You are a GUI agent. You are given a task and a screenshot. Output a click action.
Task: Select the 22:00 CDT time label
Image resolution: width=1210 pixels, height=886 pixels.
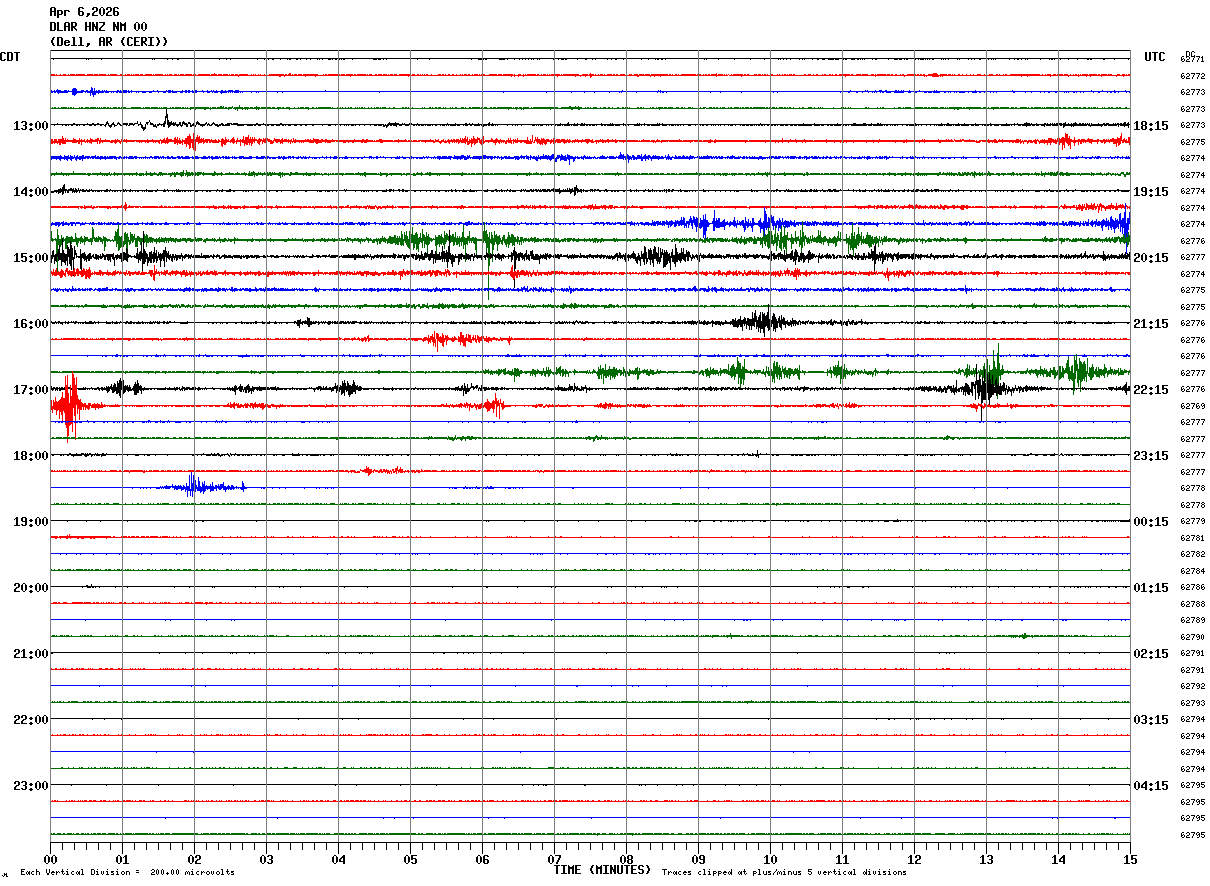[31, 720]
